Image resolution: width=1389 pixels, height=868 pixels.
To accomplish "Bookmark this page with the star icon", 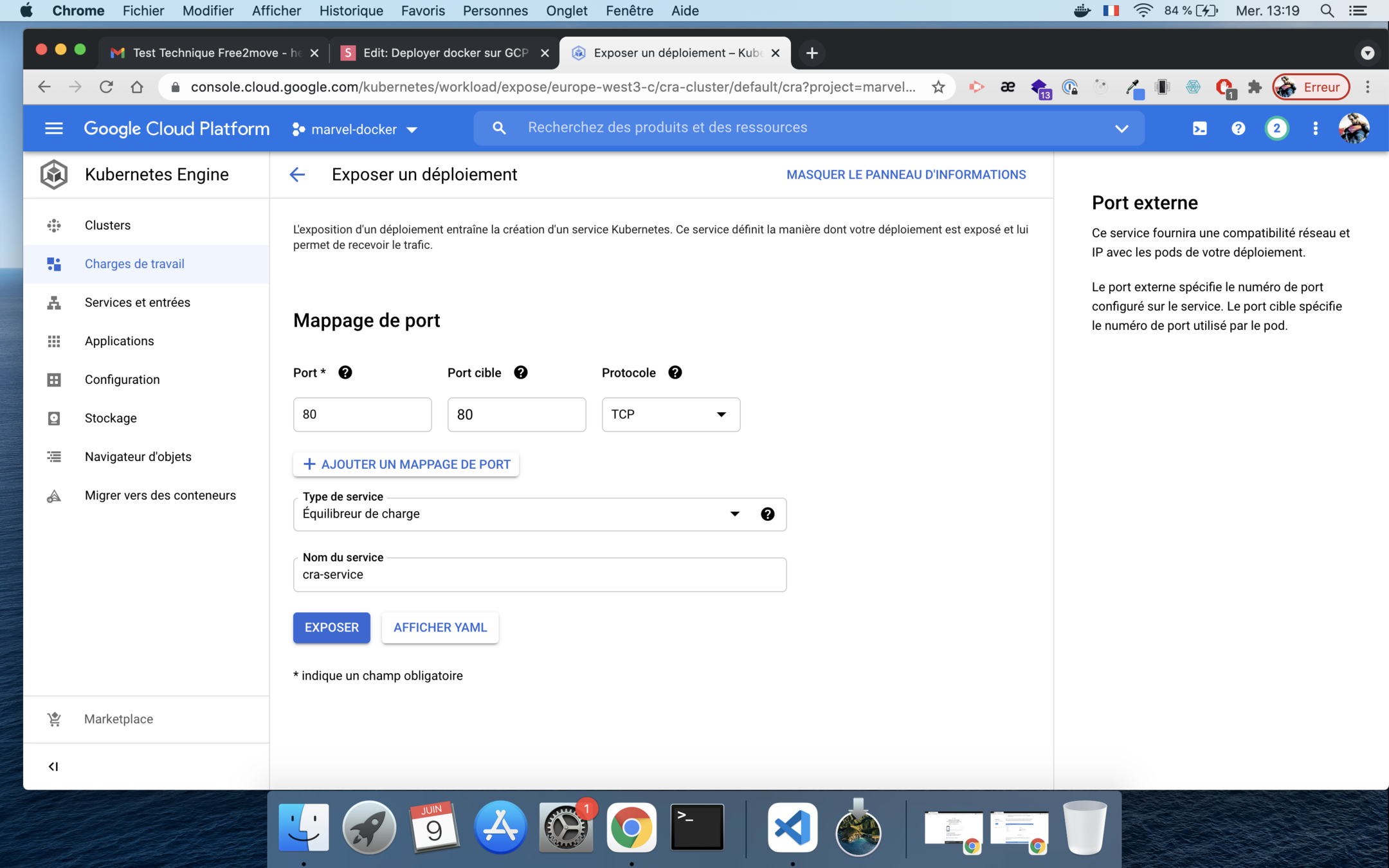I will pyautogui.click(x=938, y=87).
